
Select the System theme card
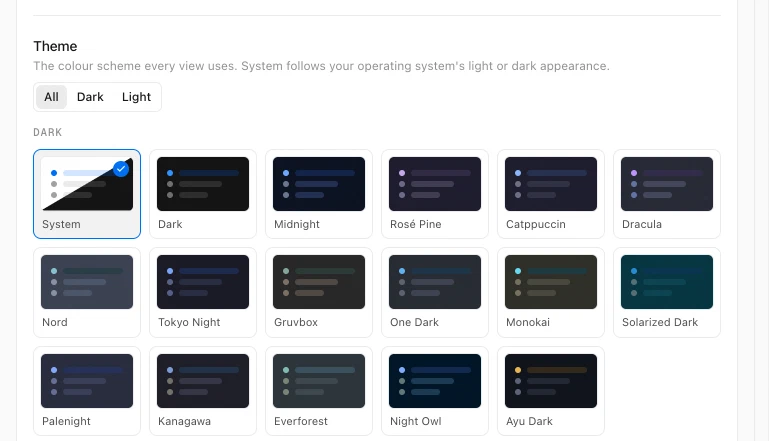coord(87,194)
